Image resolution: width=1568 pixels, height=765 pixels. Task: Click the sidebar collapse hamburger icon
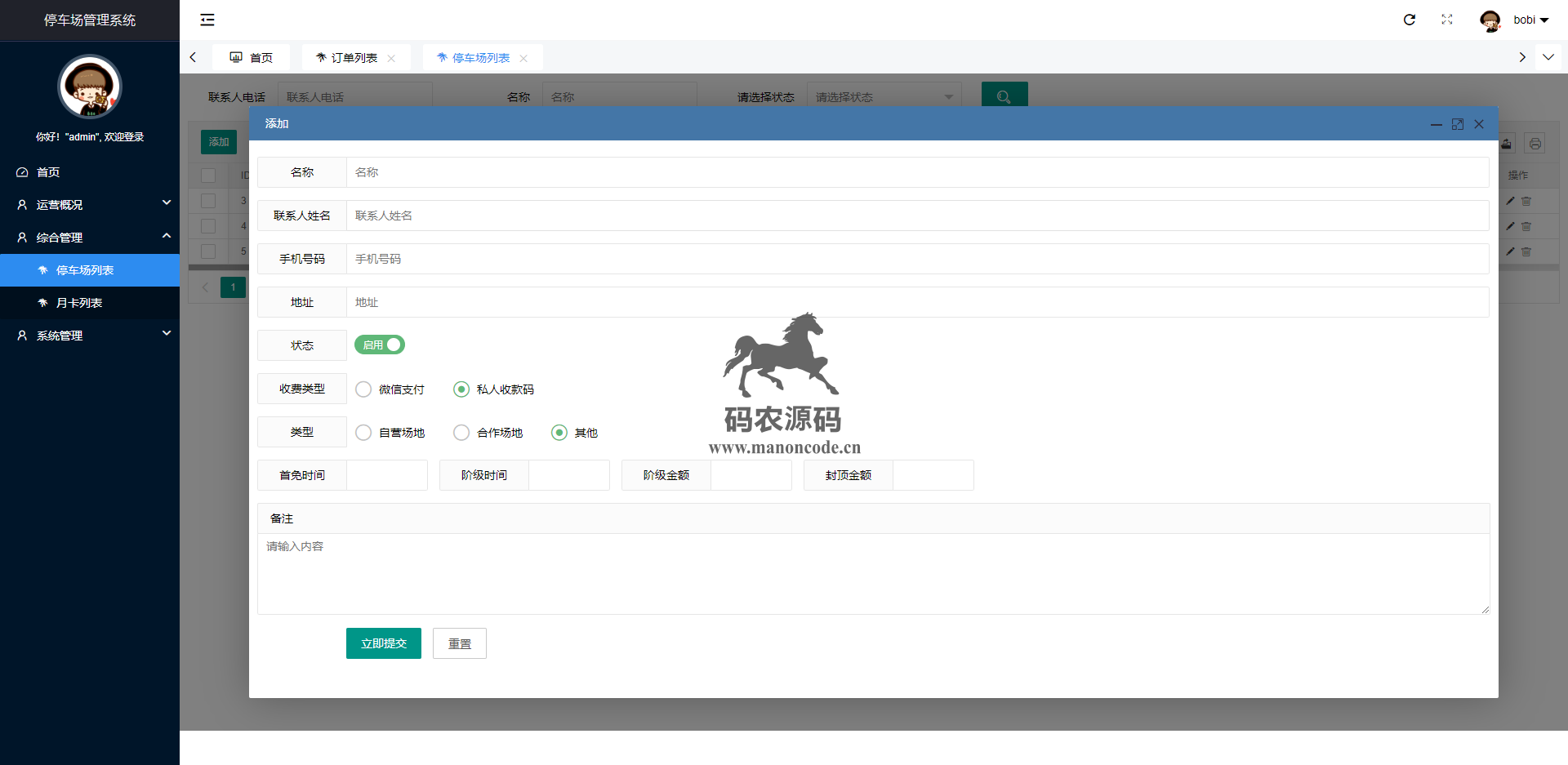pyautogui.click(x=207, y=20)
